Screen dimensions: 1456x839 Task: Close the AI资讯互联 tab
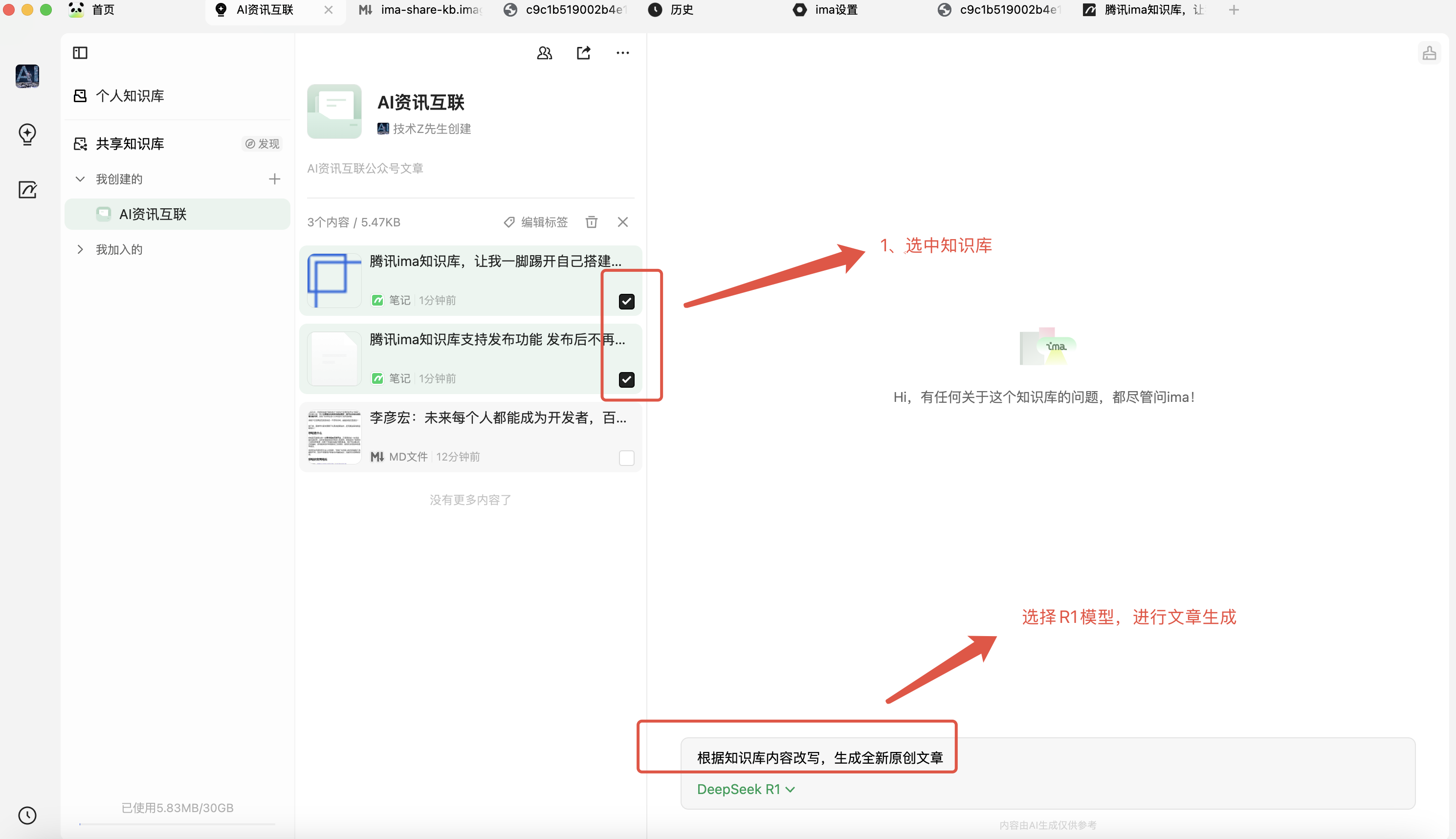pyautogui.click(x=329, y=10)
